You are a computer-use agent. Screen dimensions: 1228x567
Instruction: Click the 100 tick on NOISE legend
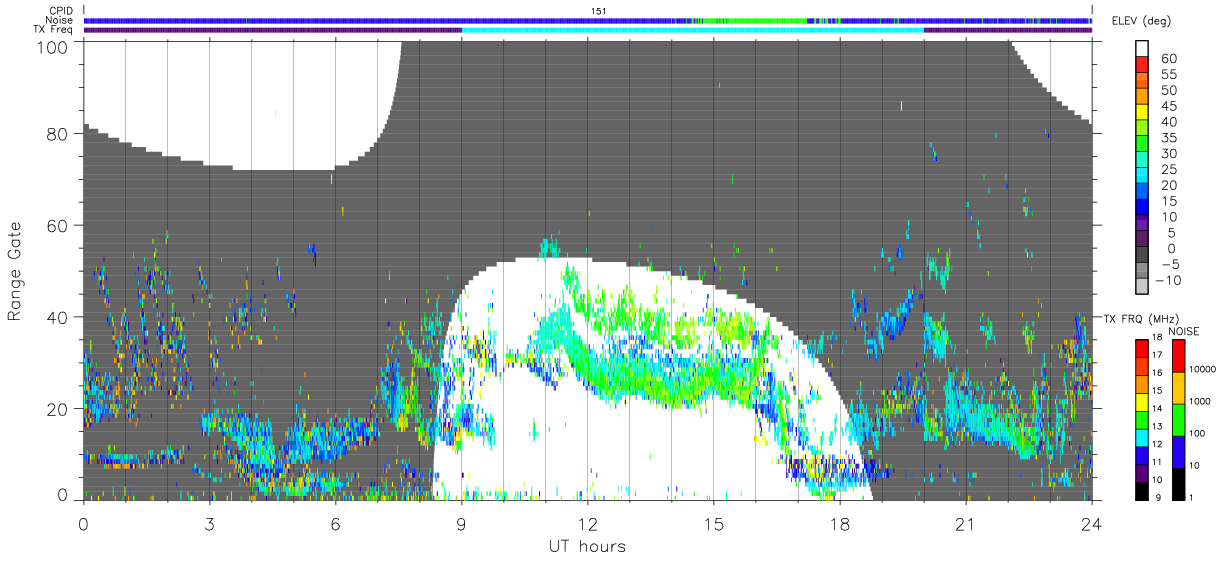(x=1198, y=433)
